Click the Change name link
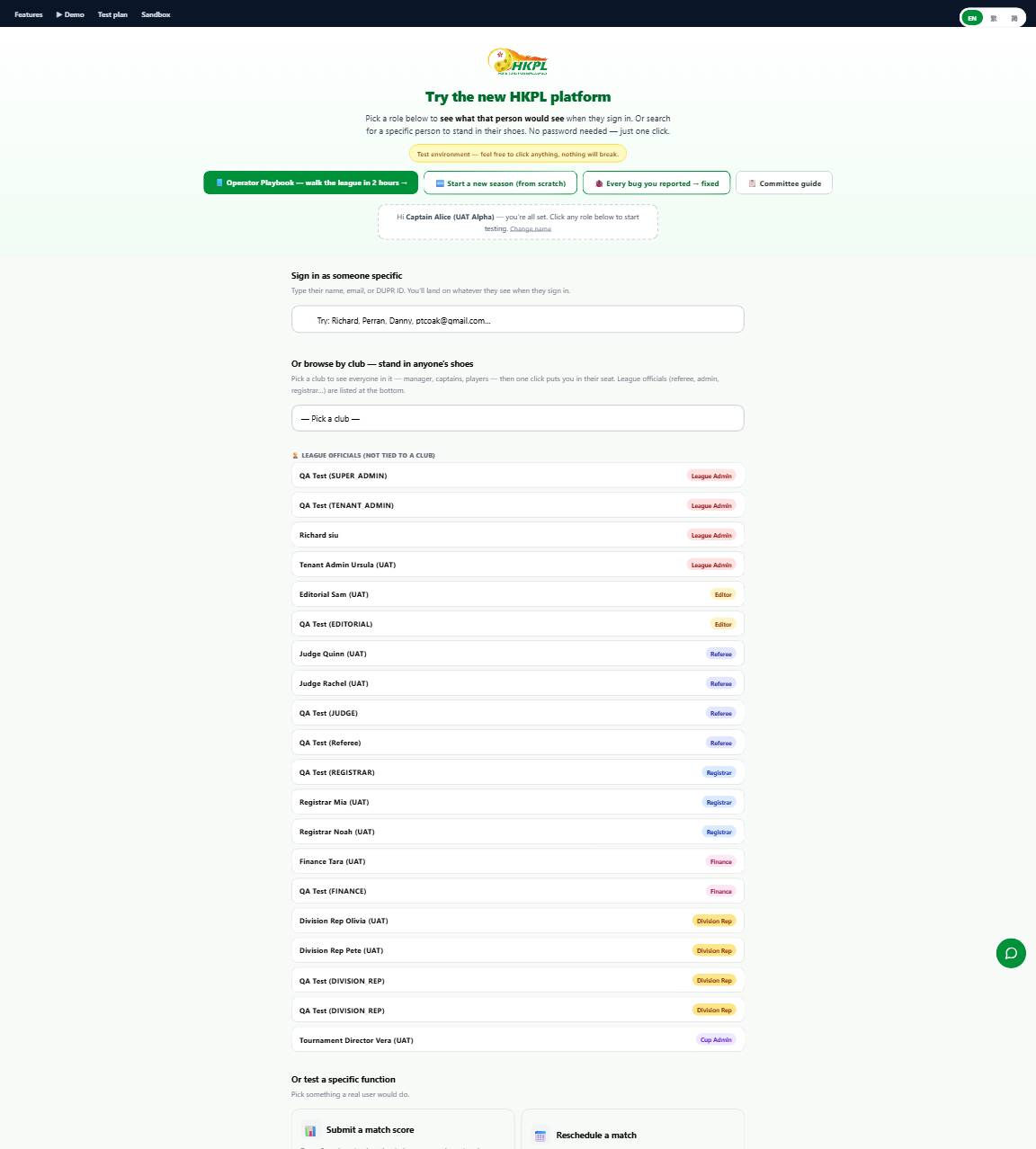The image size is (1036, 1149). 531,228
